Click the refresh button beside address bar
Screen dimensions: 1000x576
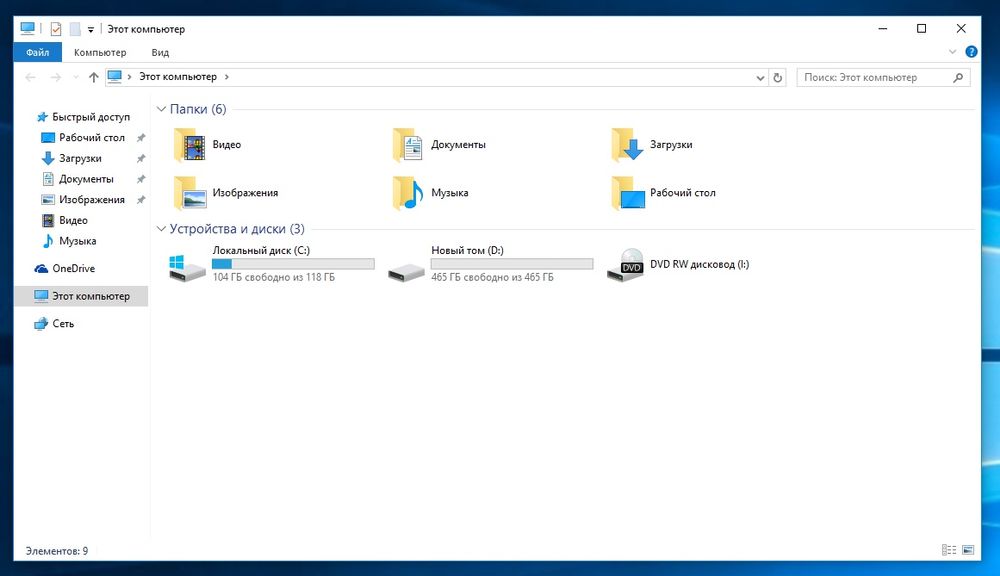pos(777,77)
